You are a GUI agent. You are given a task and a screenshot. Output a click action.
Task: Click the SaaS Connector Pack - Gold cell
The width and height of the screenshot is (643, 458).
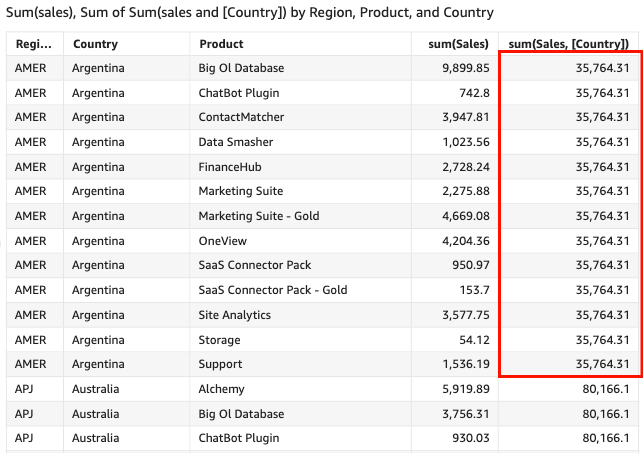(272, 290)
